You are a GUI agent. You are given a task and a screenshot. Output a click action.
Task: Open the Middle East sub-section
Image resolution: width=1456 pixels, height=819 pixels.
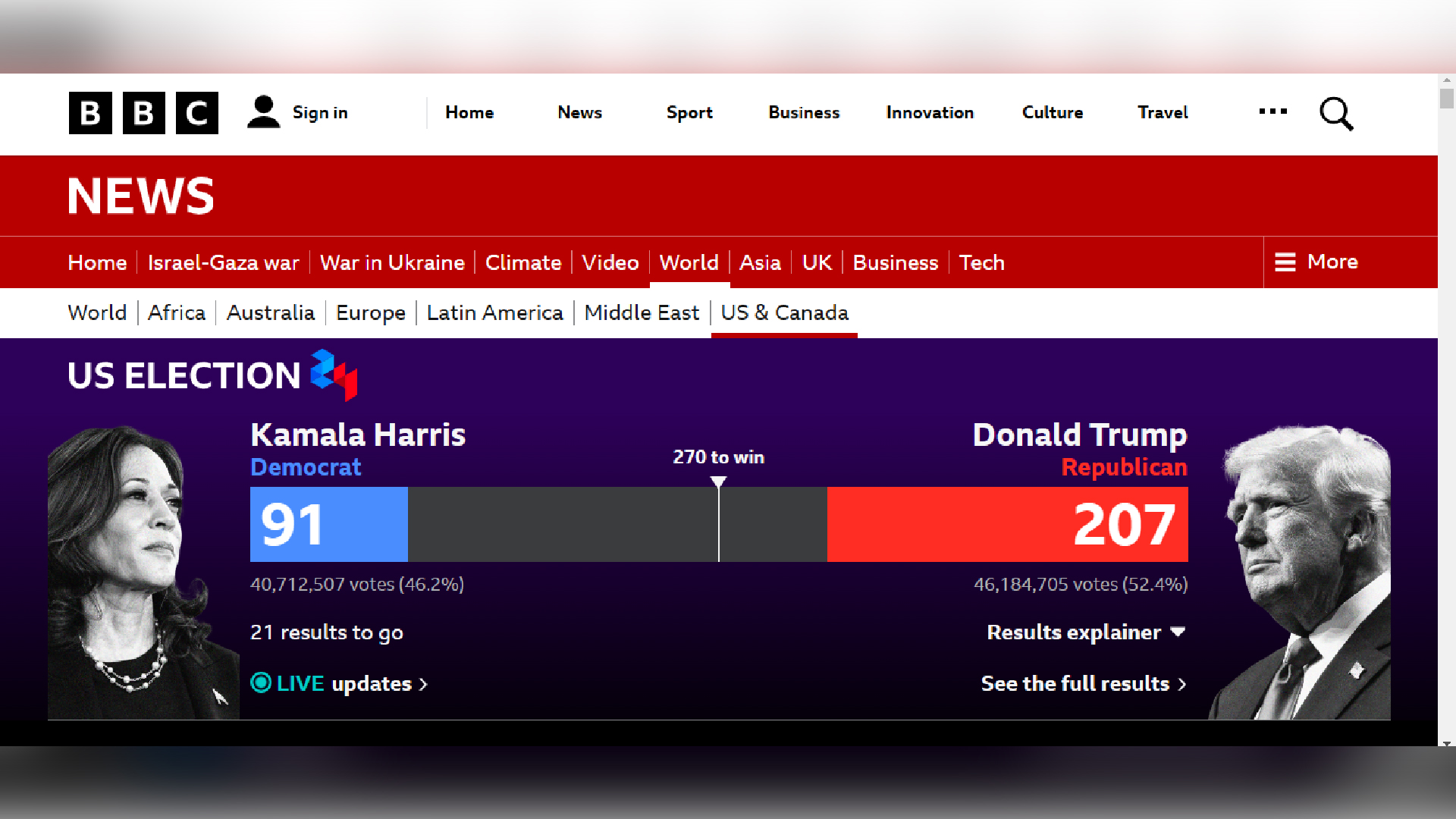[642, 312]
